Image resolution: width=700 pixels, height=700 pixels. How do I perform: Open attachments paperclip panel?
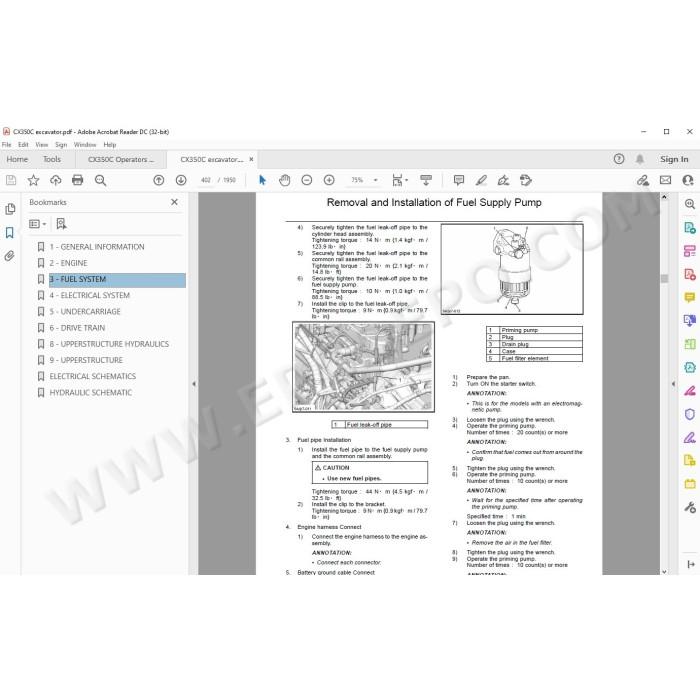pos(10,256)
